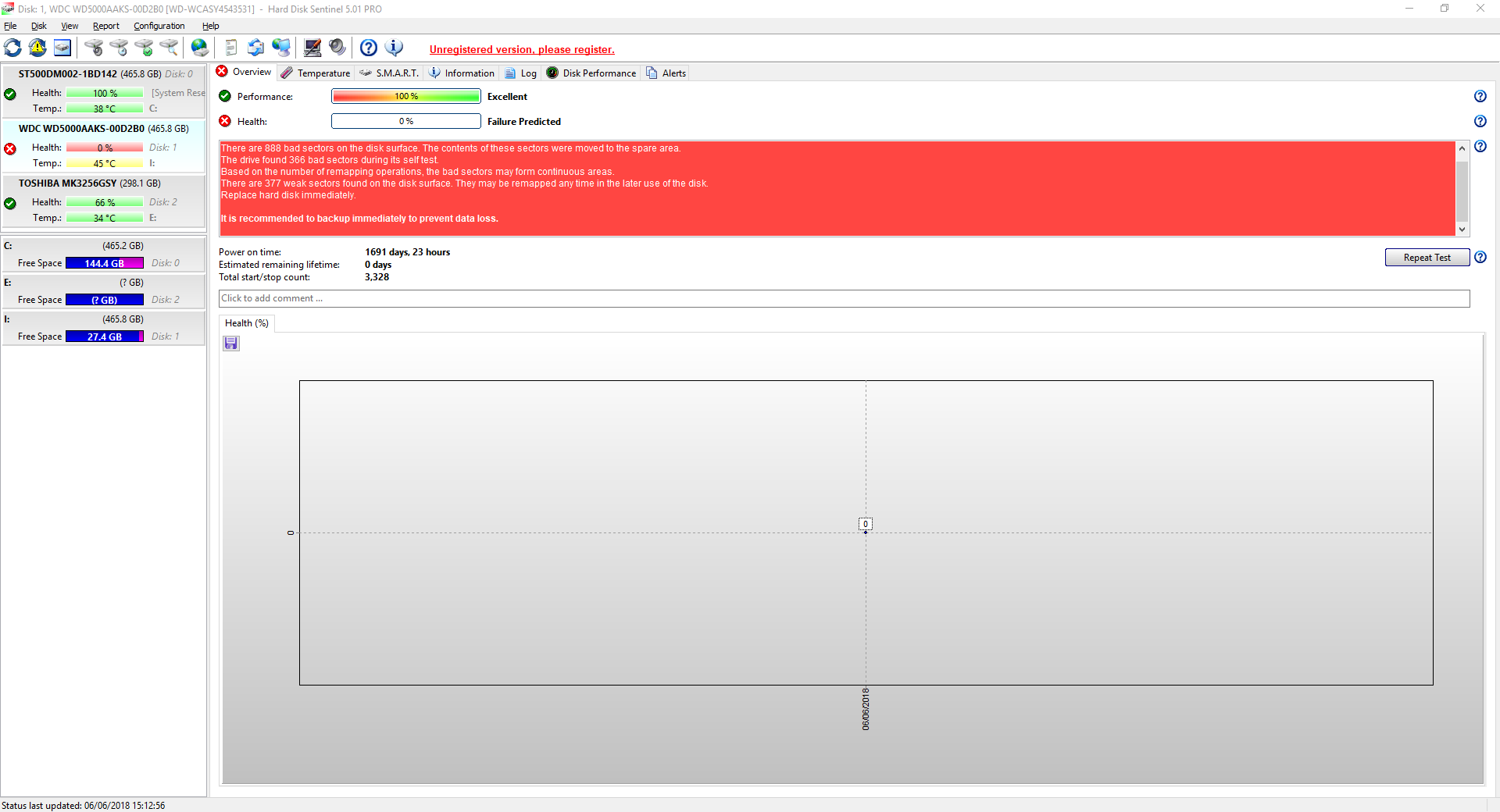Click the hard disk icon with the clock badge
Image resolution: width=1500 pixels, height=812 pixels.
click(x=119, y=48)
